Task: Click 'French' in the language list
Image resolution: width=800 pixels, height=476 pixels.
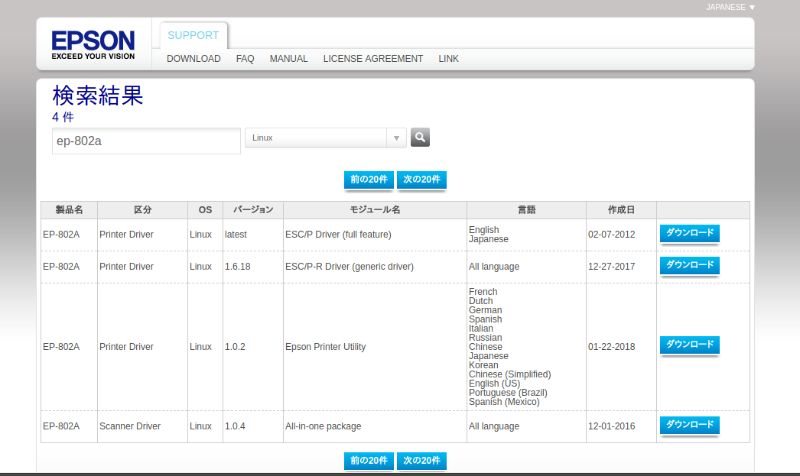Action: pos(483,292)
